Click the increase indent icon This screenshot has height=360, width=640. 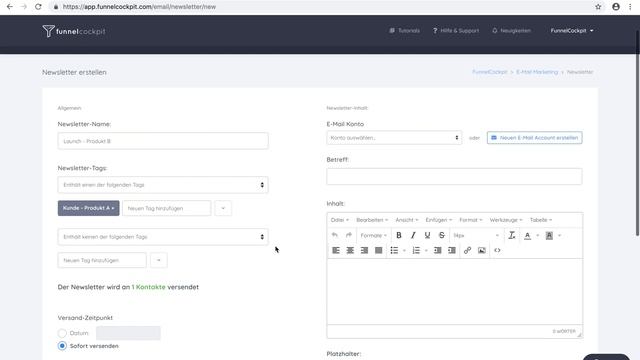click(x=452, y=250)
